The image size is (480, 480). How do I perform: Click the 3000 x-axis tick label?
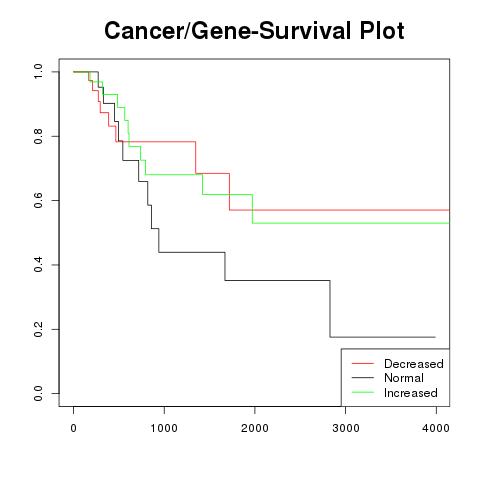coord(346,428)
